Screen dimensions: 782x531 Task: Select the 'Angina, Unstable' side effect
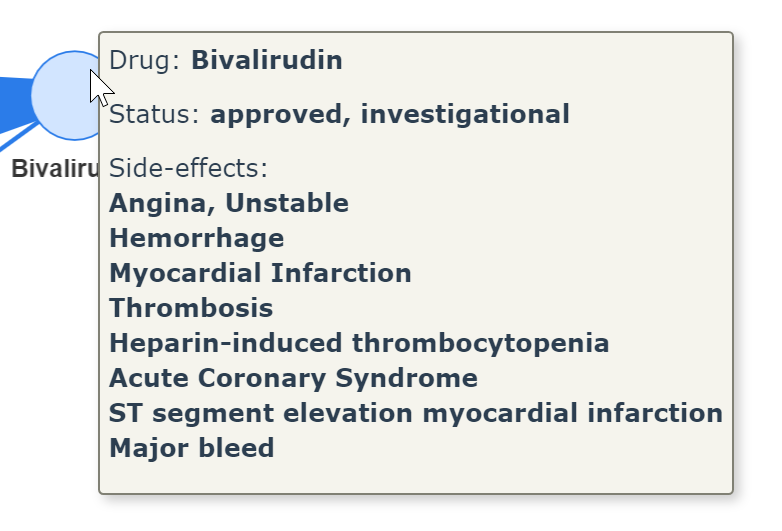point(229,203)
